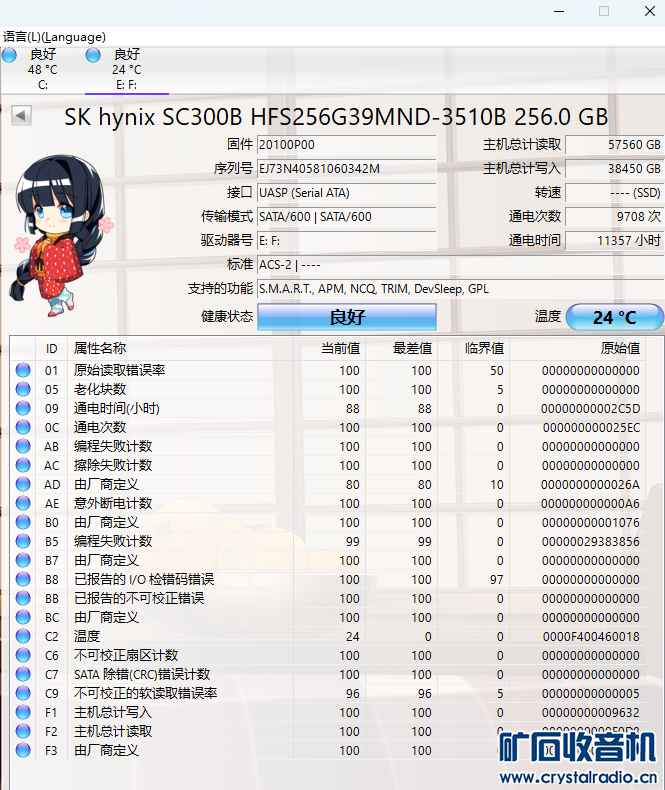The width and height of the screenshot is (665, 790).
Task: Click the transfer mode field SATA/600 | SATA/600
Action: click(347, 217)
